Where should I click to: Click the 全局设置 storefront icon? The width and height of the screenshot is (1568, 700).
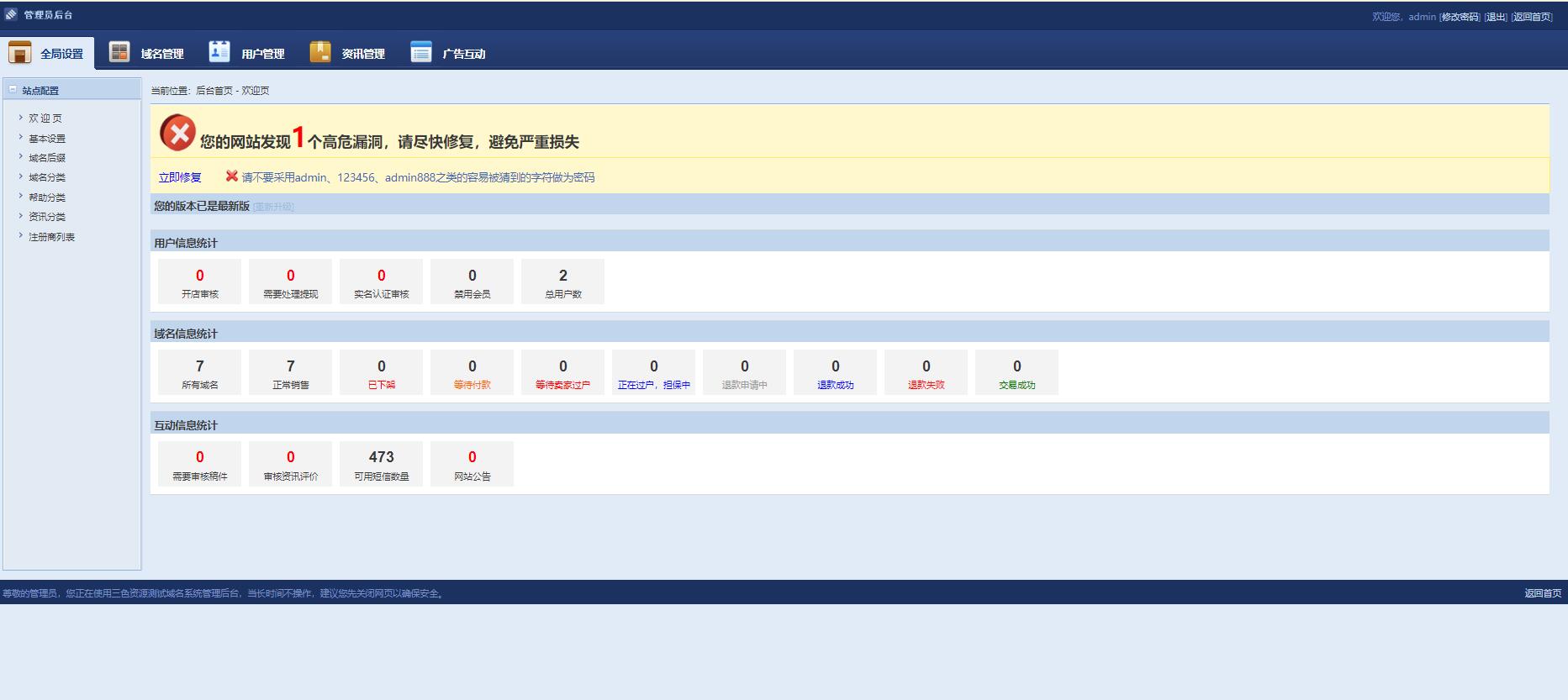click(x=19, y=52)
